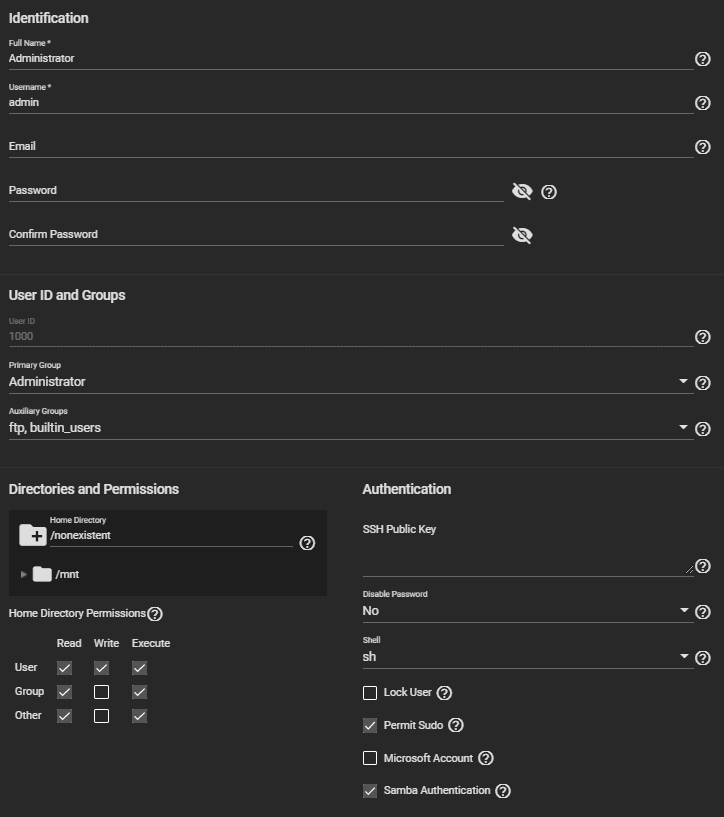Enable Group Write permission checkbox

coord(101,691)
